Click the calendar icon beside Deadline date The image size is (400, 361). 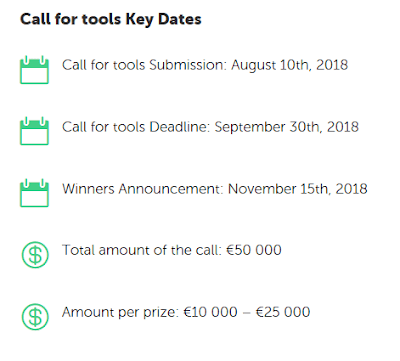point(34,131)
